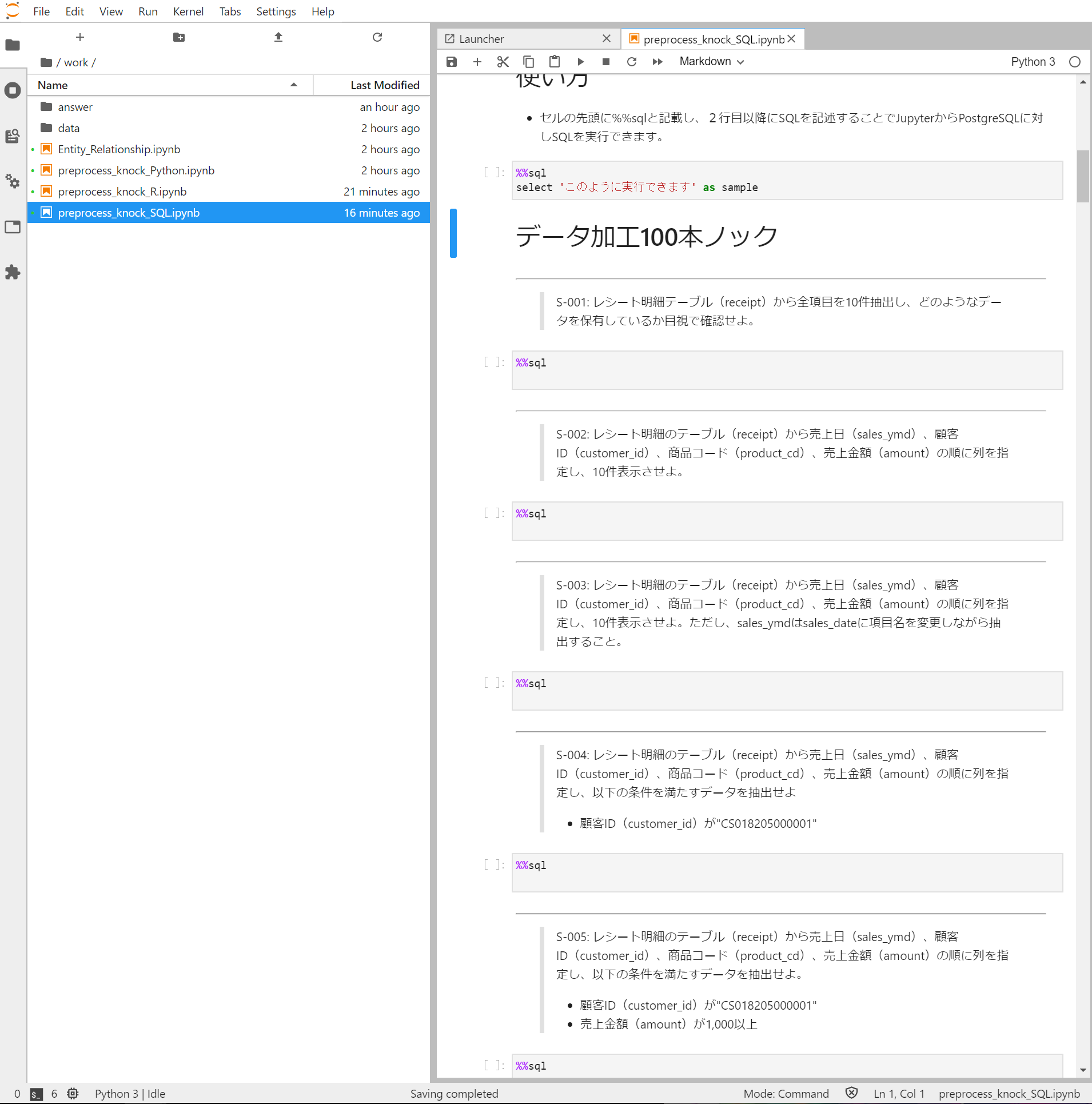The width and height of the screenshot is (1092, 1104).
Task: Switch to the Launcher tab
Action: pyautogui.click(x=529, y=39)
